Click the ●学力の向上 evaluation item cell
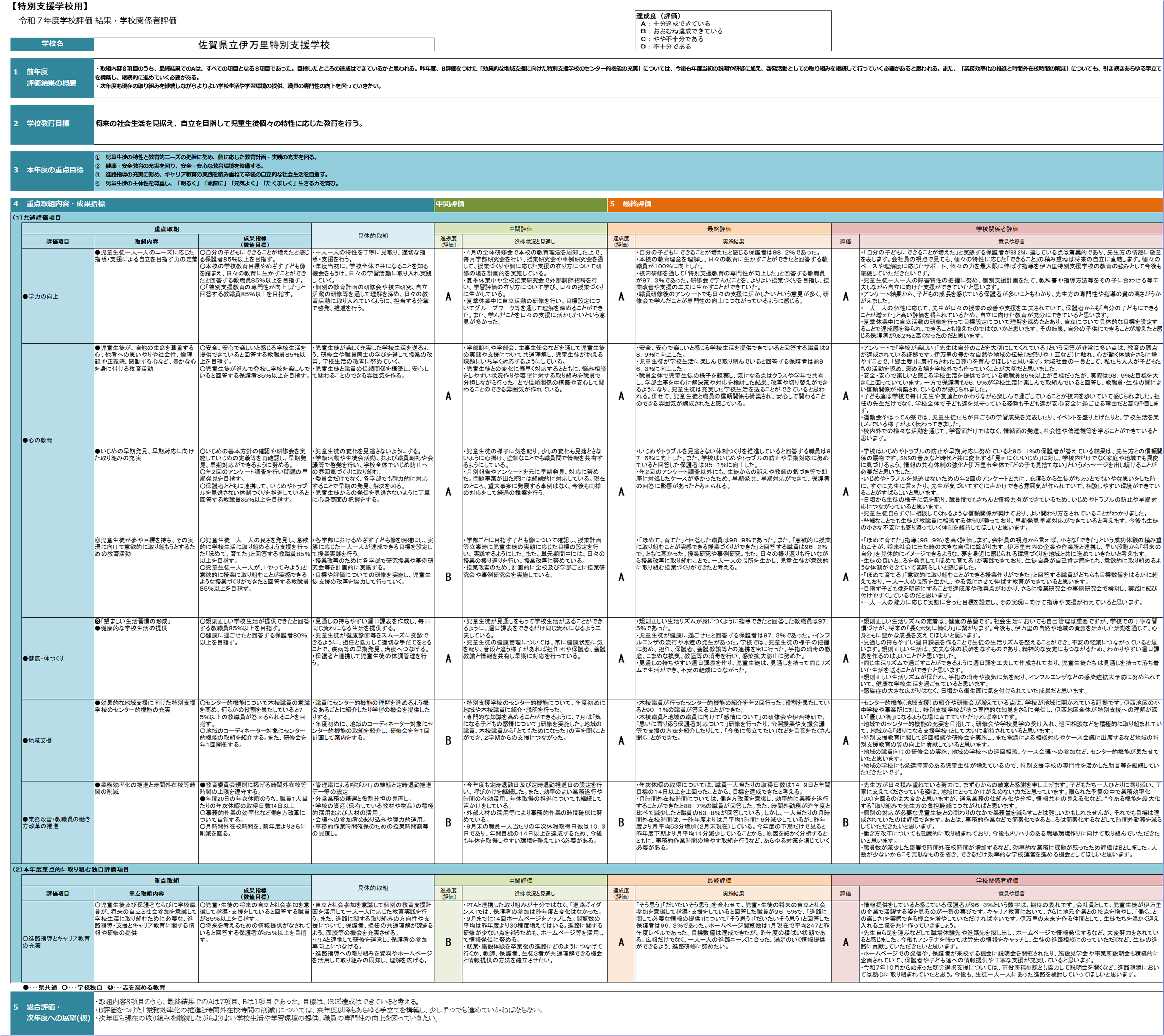 click(58, 296)
